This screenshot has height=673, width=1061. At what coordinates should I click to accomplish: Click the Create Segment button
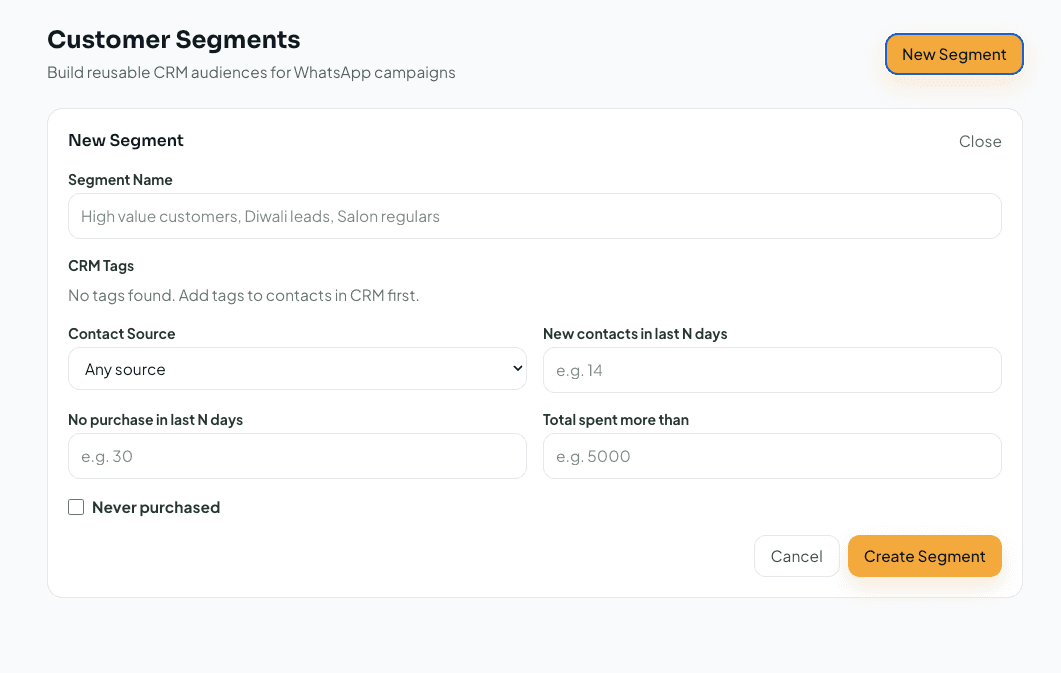(x=924, y=556)
